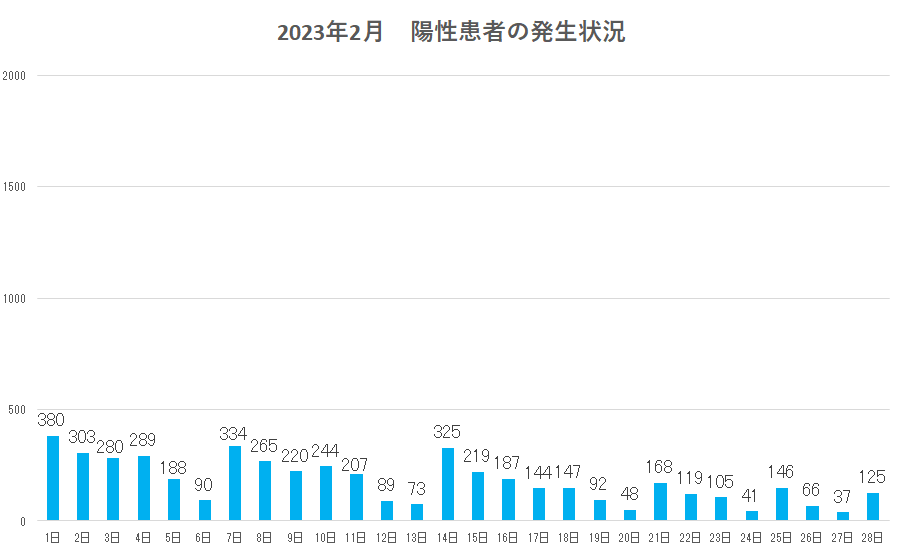Click the y-axis label 2000
Screen dimensions: 905x558
coord(14,76)
